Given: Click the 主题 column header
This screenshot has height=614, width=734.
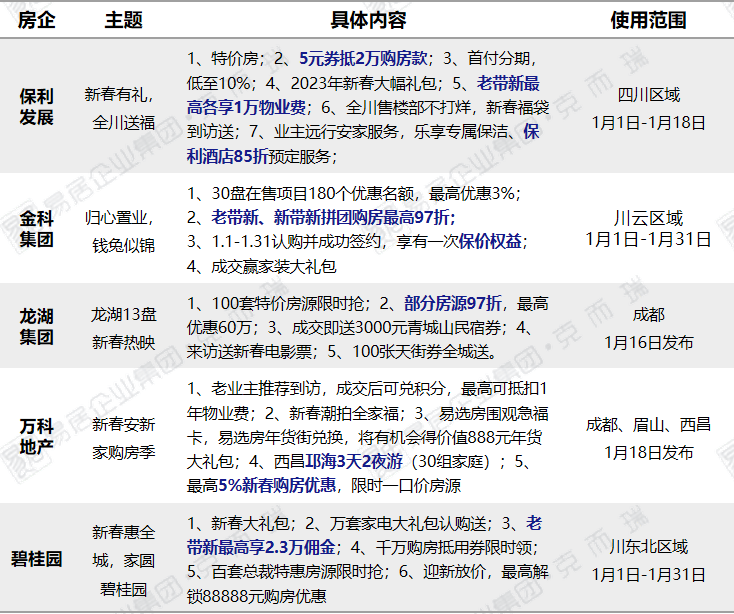Looking at the screenshot, I should [124, 20].
